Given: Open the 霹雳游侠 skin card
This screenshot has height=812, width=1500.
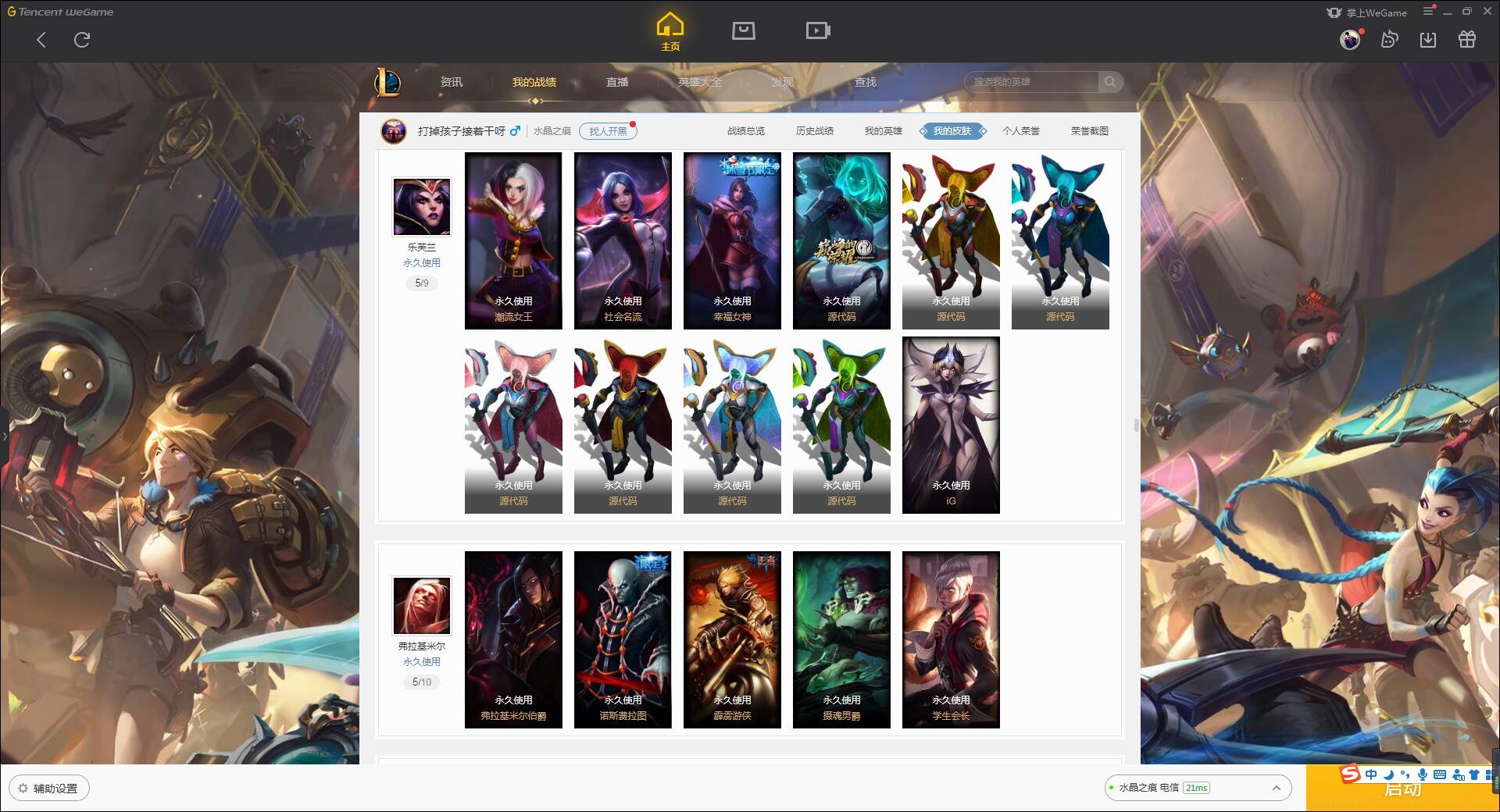Looking at the screenshot, I should 732,639.
